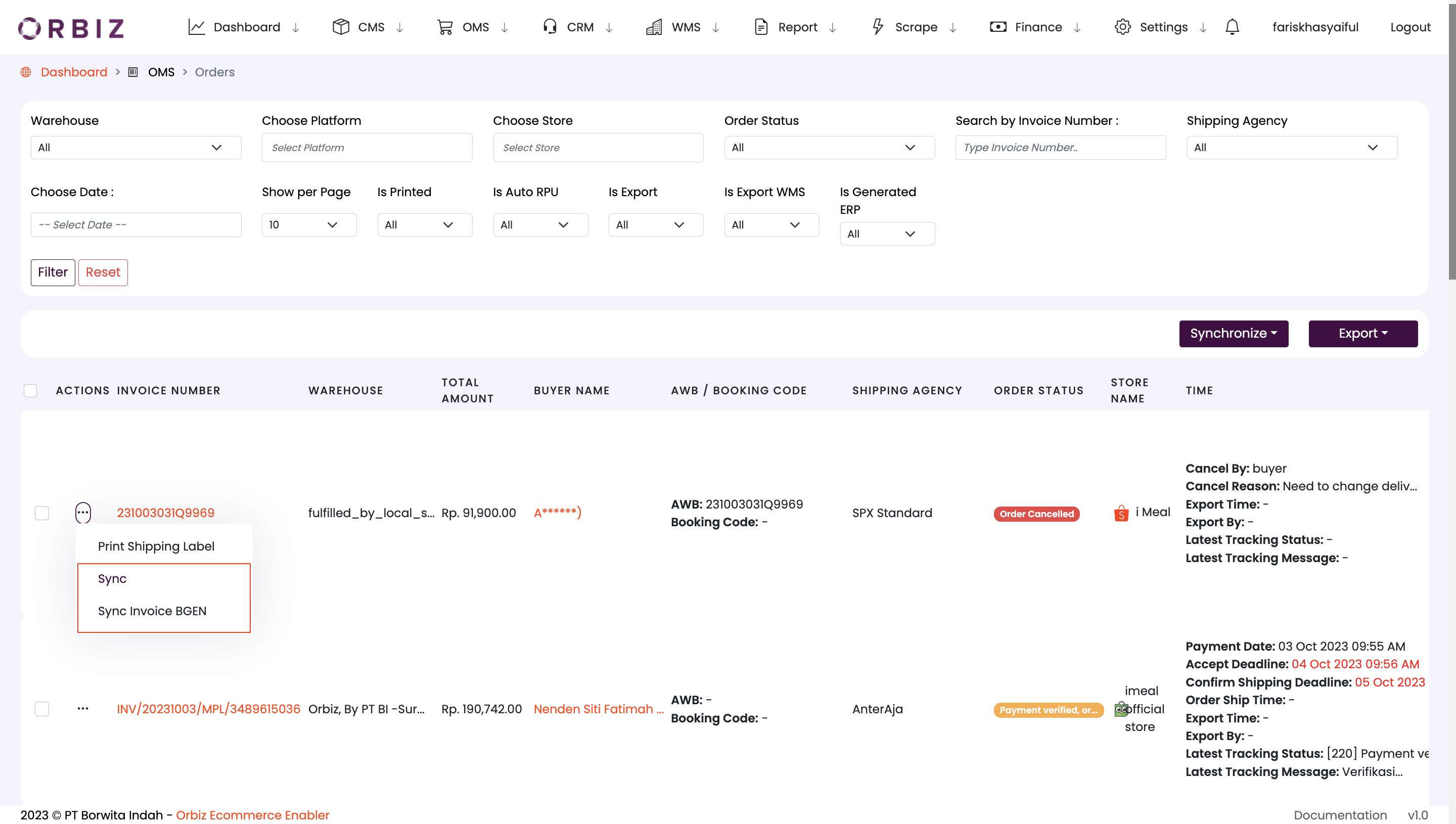The image size is (1456, 824).
Task: Click the Dashboard chart icon in navbar
Action: pos(196,27)
